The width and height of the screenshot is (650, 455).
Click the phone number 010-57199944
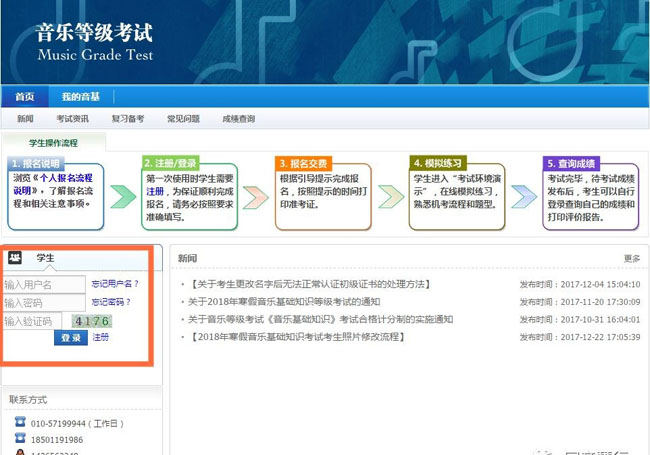[x=58, y=424]
